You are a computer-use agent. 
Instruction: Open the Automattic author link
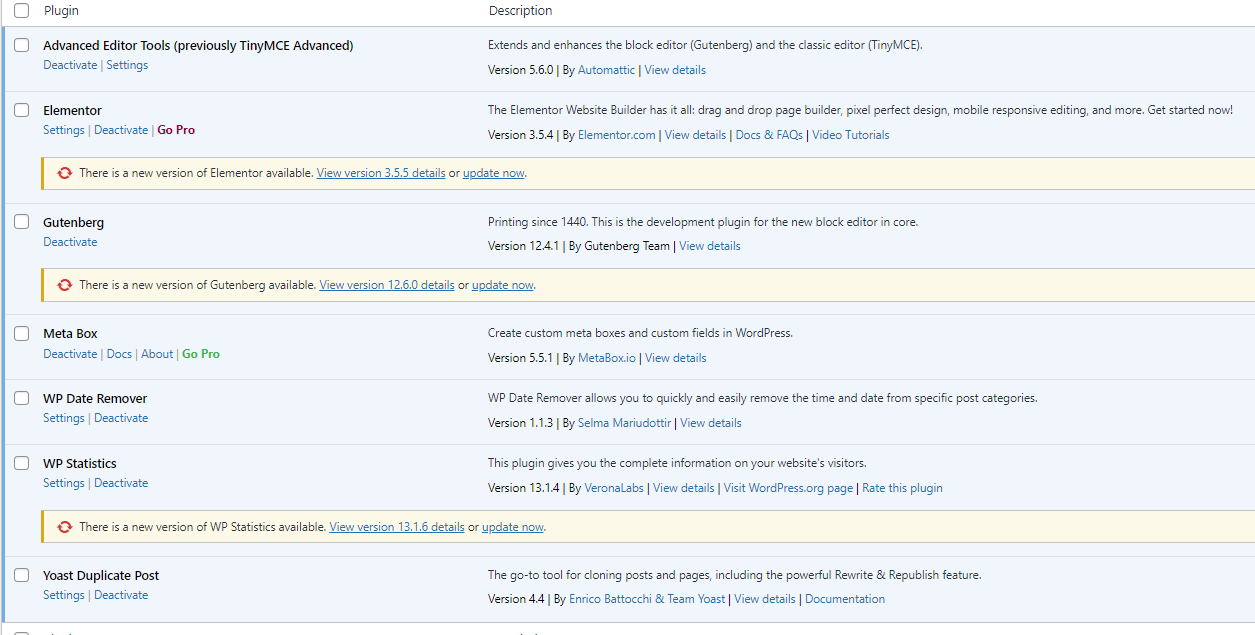pyautogui.click(x=606, y=70)
